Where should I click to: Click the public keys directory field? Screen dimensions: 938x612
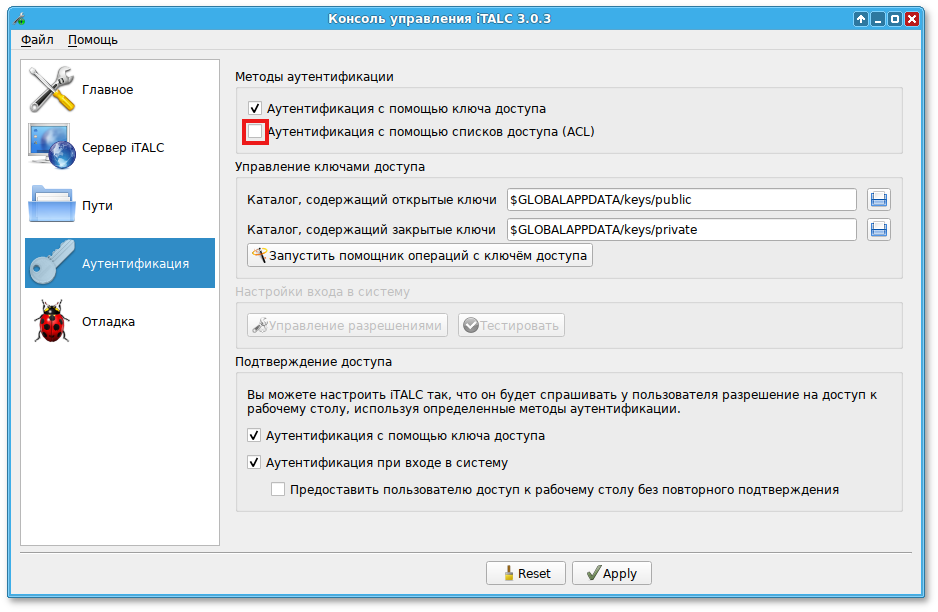pos(682,200)
